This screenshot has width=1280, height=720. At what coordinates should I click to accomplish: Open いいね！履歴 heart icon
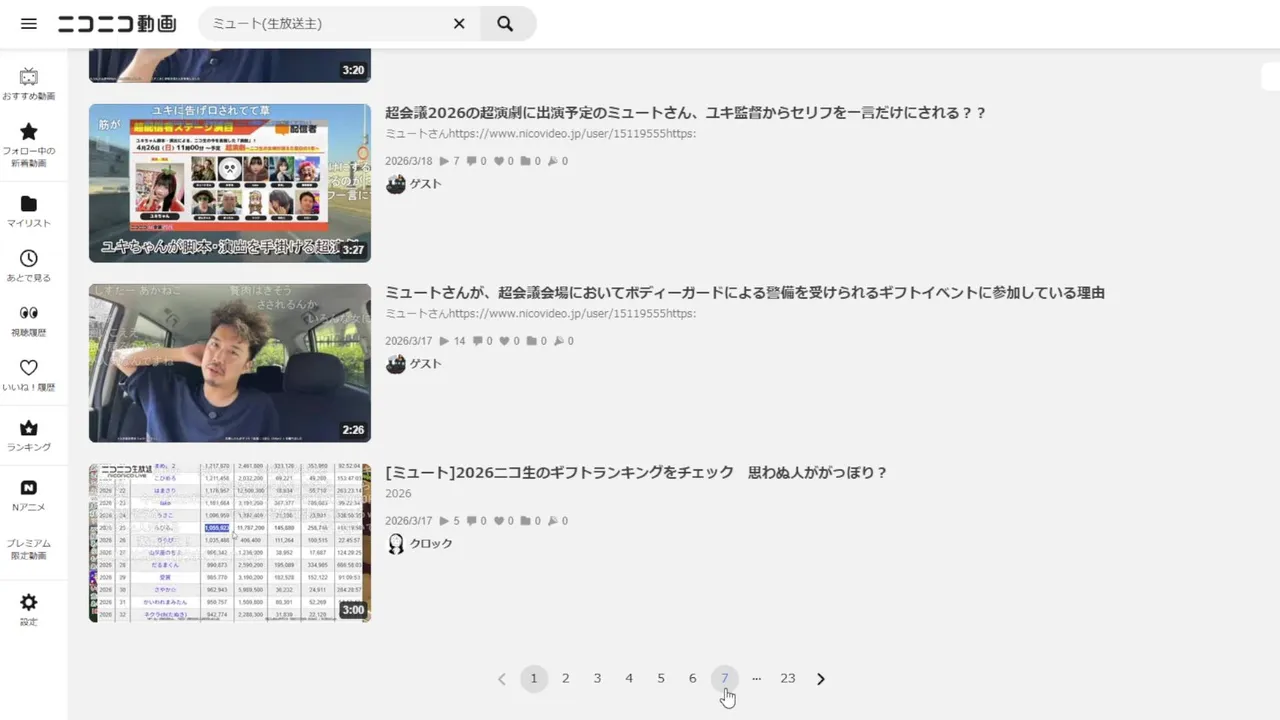tap(29, 367)
